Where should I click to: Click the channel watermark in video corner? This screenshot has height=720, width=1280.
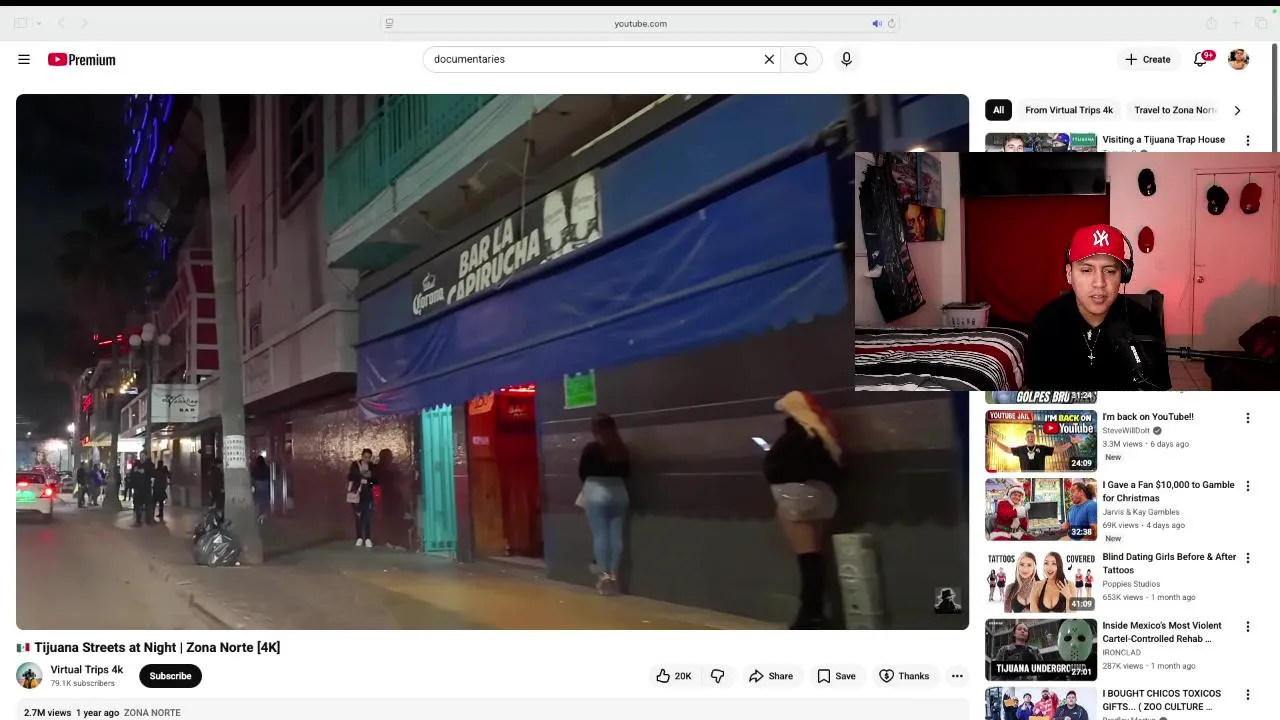[947, 599]
